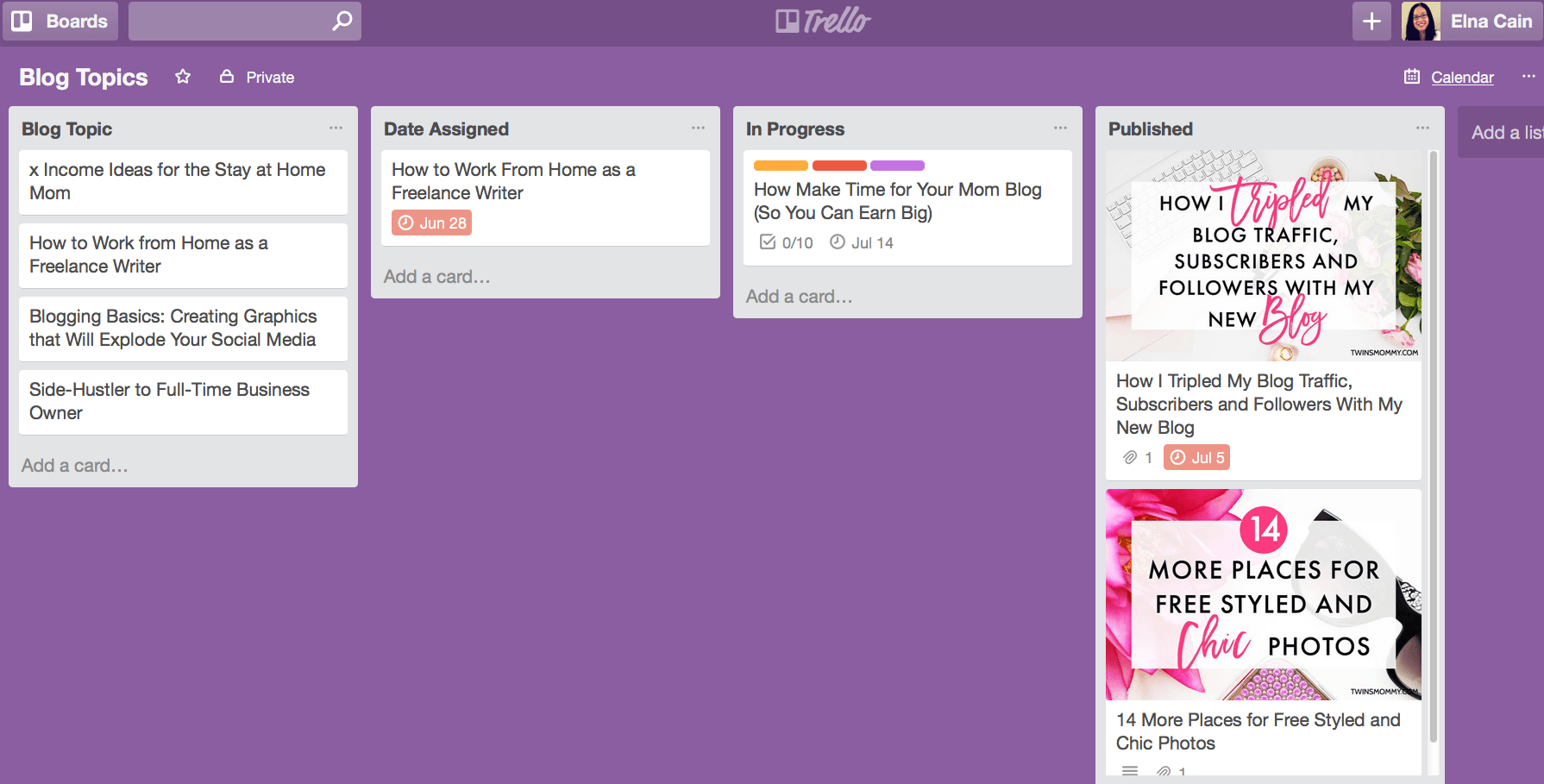
Task: Click Add a card in Blog Topic list
Action: (75, 466)
